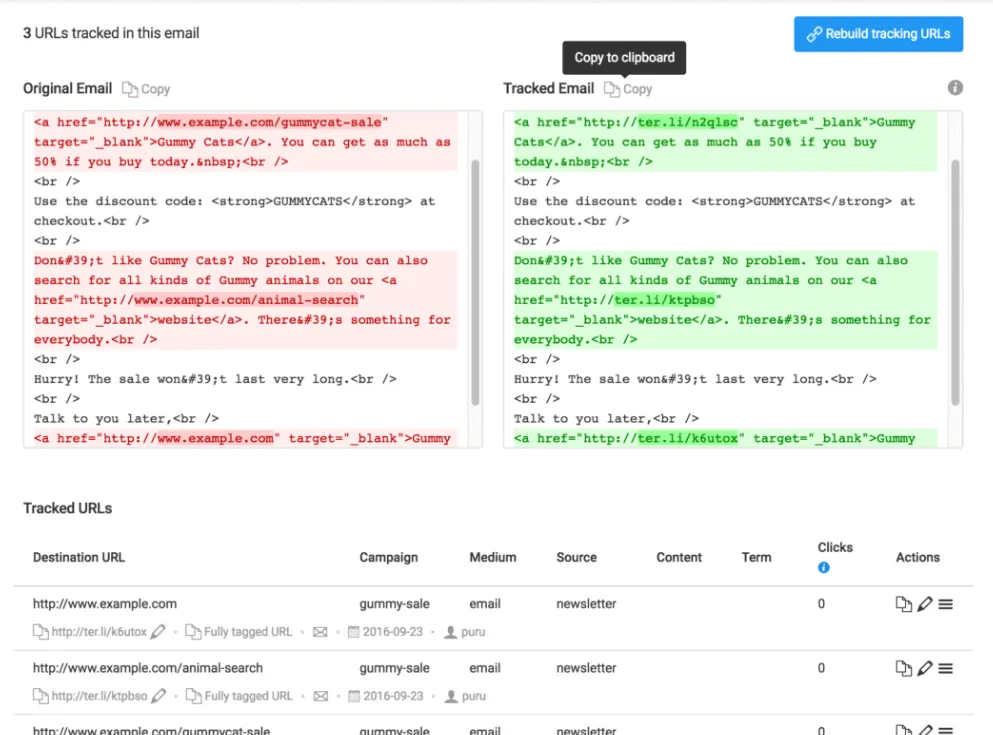The height and width of the screenshot is (735, 993).
Task: Click the Clicks column info icon
Action: coord(824,568)
